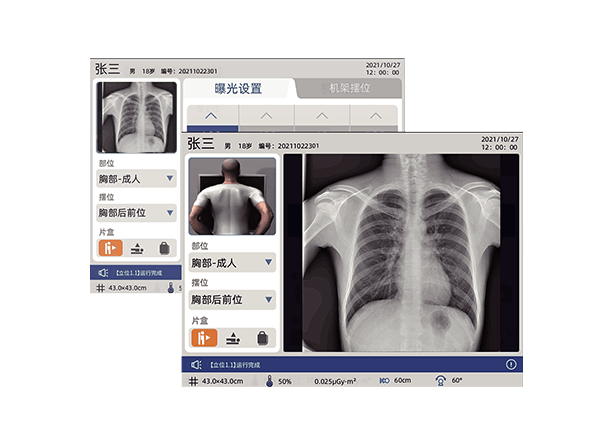Toggle wall-stand cassette in back window
600x444 pixels.
tap(109, 248)
